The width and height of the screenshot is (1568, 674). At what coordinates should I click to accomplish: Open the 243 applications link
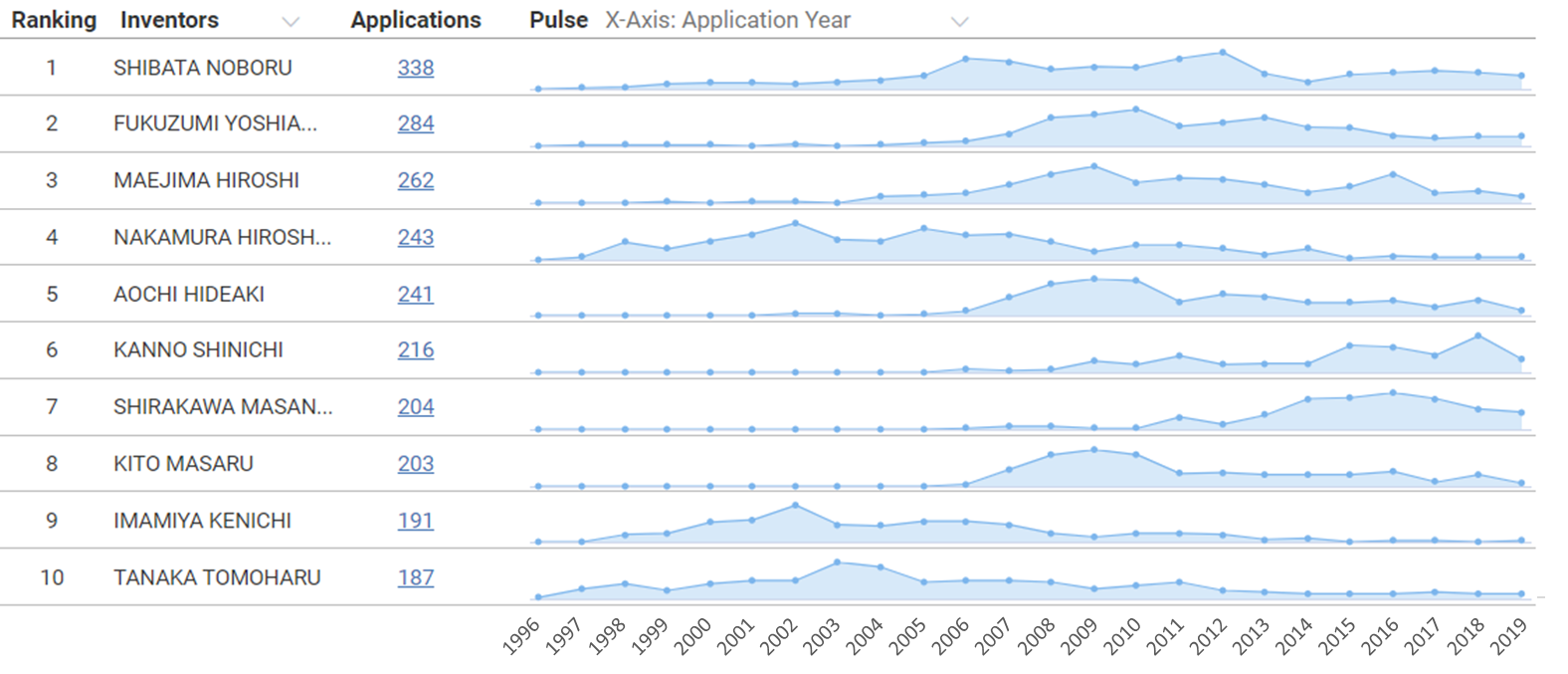point(416,237)
